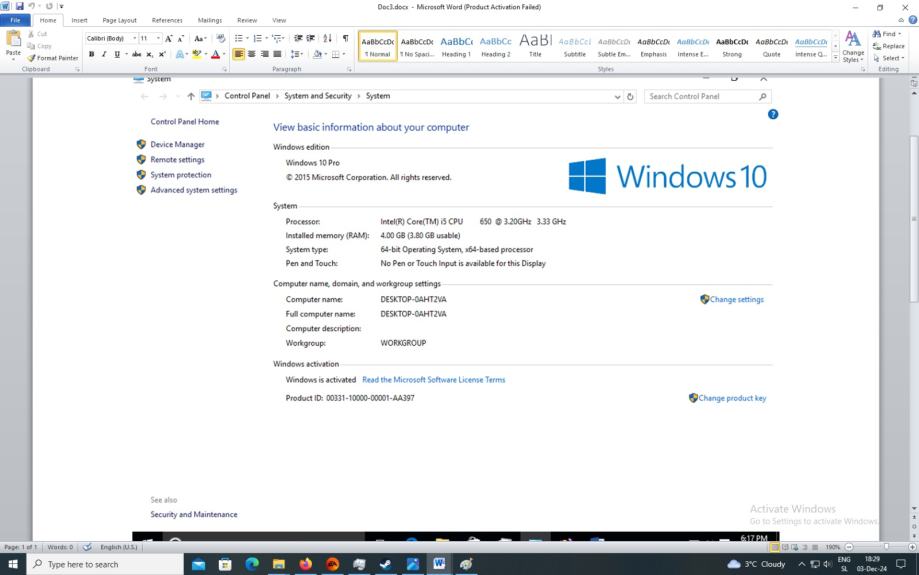Toggle underline formatting

point(117,55)
